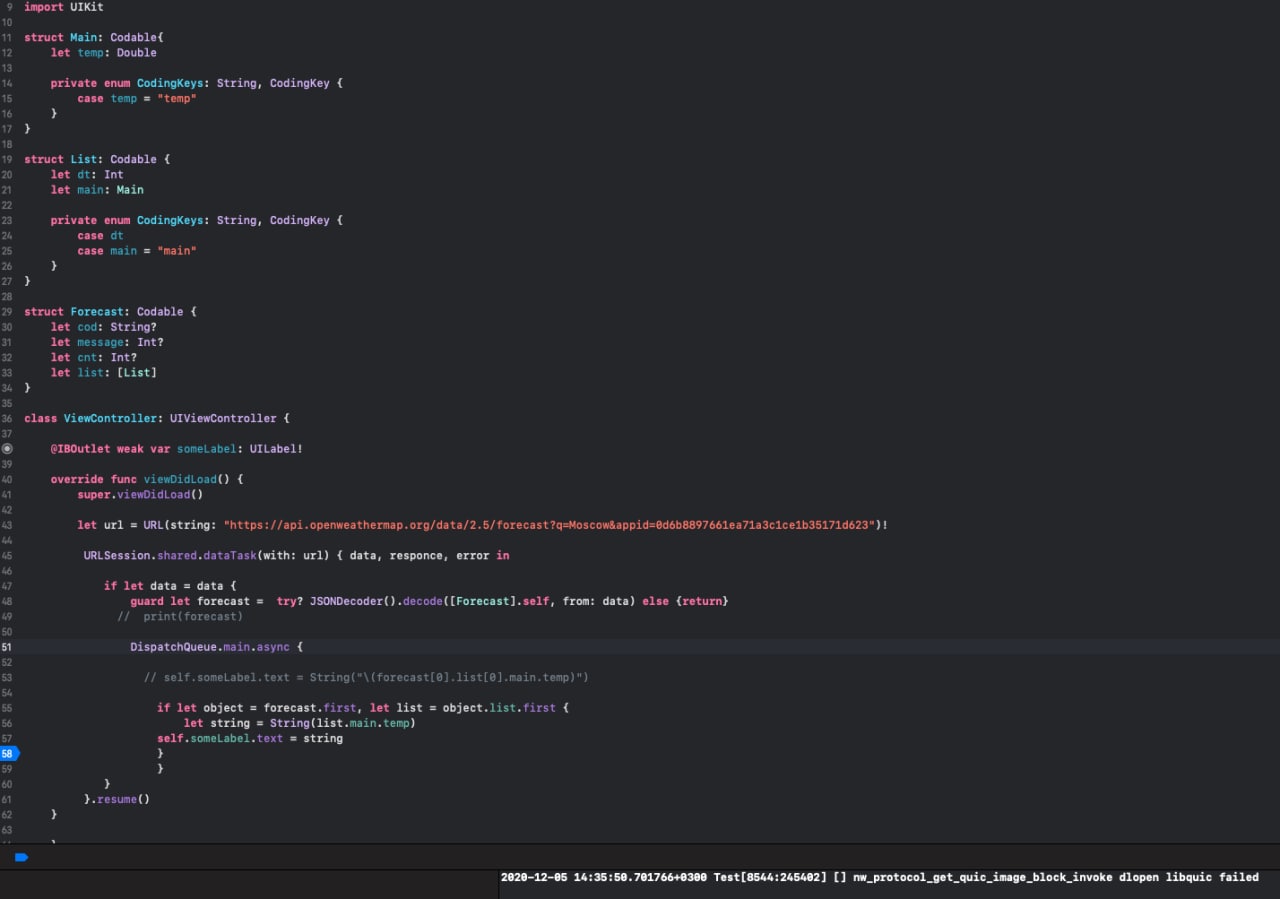Click gutter line number 29
The image size is (1280, 899).
click(7, 311)
